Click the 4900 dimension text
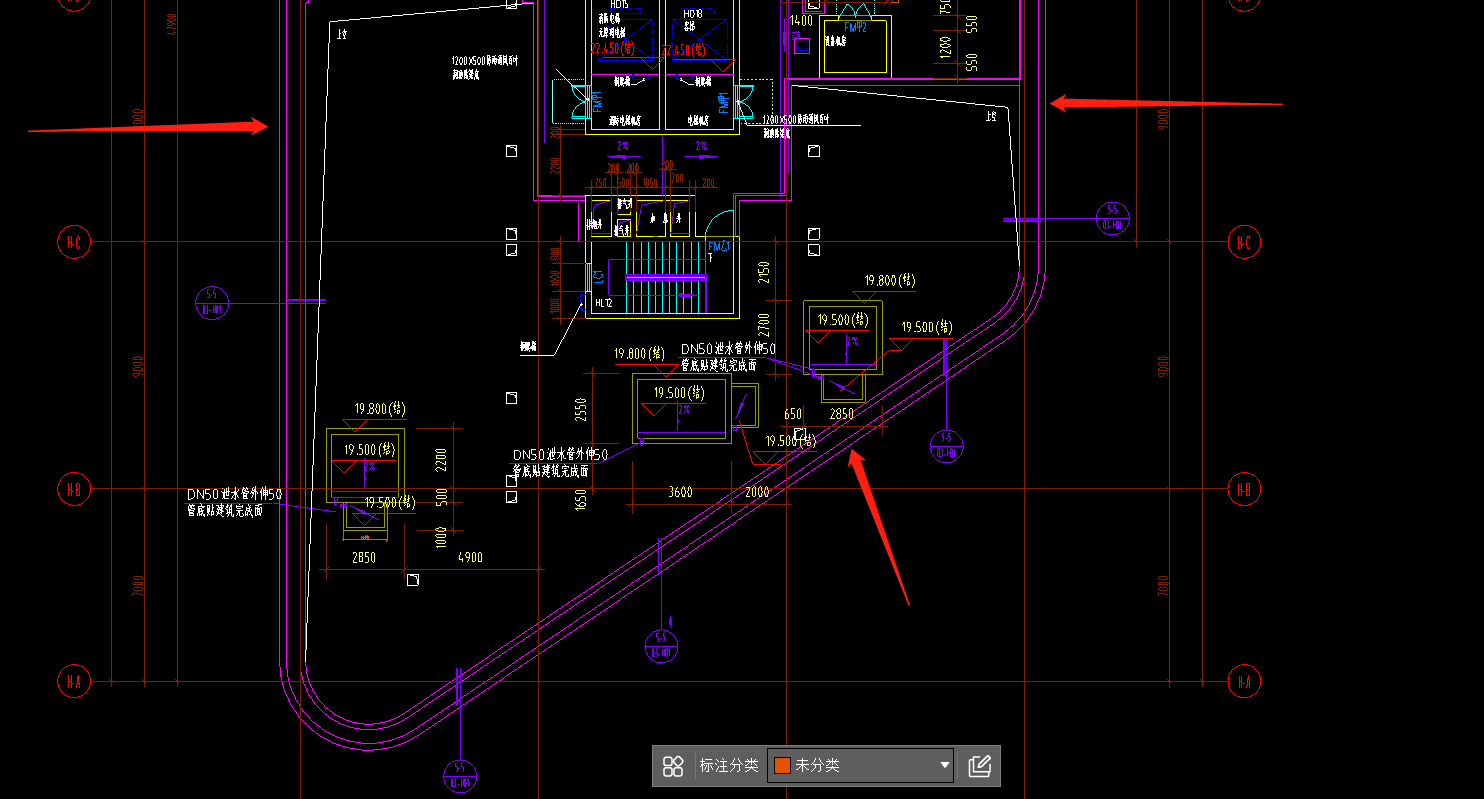This screenshot has height=799, width=1484. click(x=470, y=558)
